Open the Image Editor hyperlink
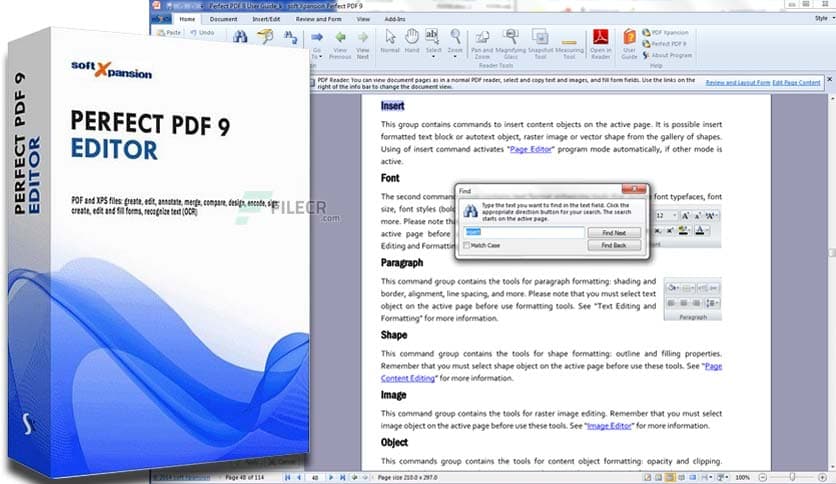 tap(609, 426)
